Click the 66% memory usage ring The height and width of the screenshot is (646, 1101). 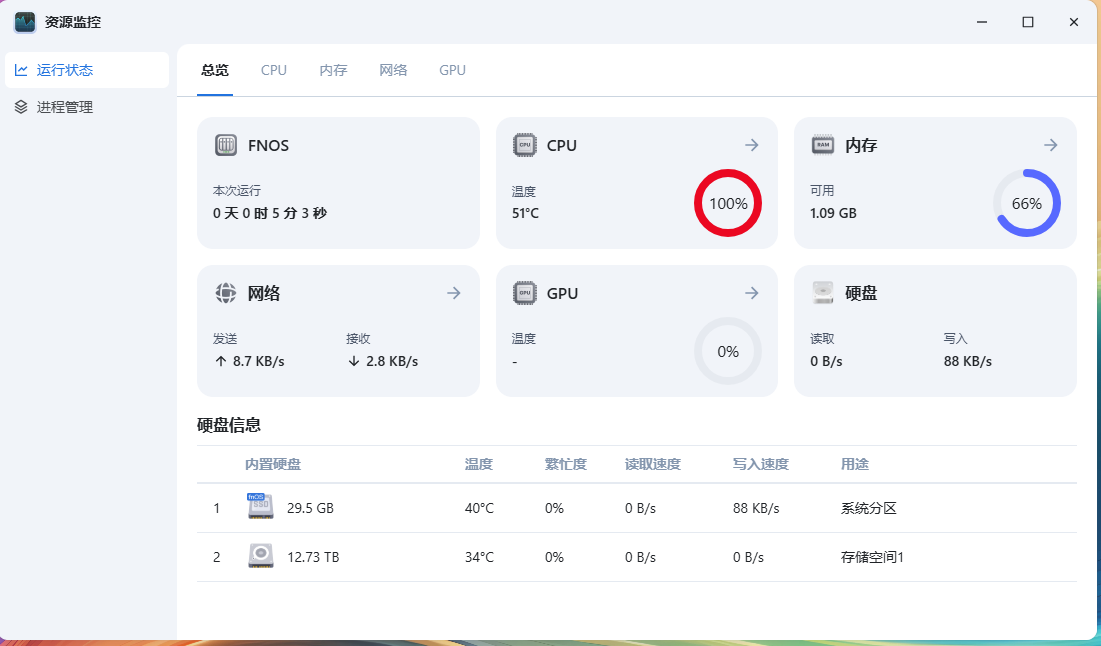point(1027,203)
